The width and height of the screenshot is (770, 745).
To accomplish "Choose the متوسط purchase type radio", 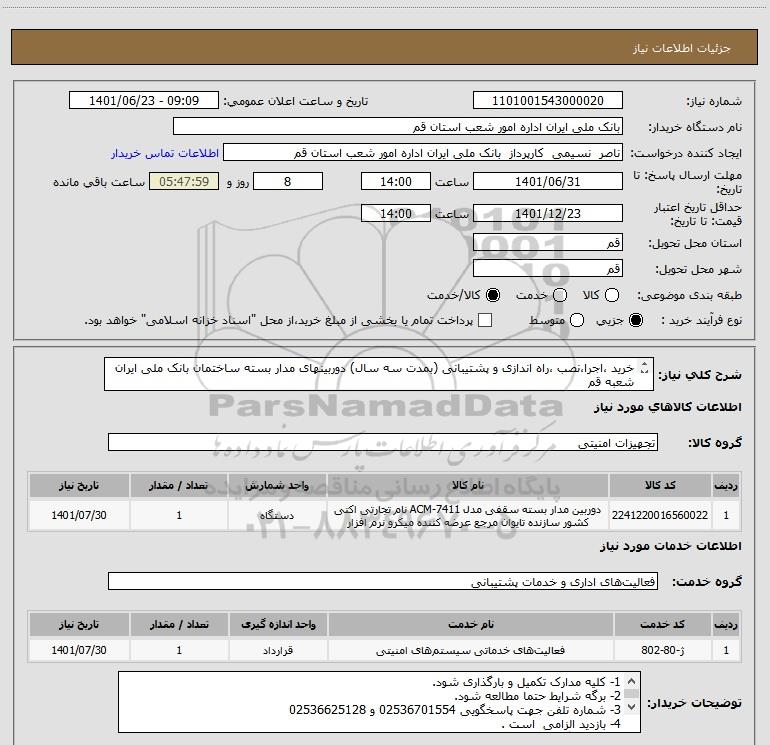I will (577, 320).
